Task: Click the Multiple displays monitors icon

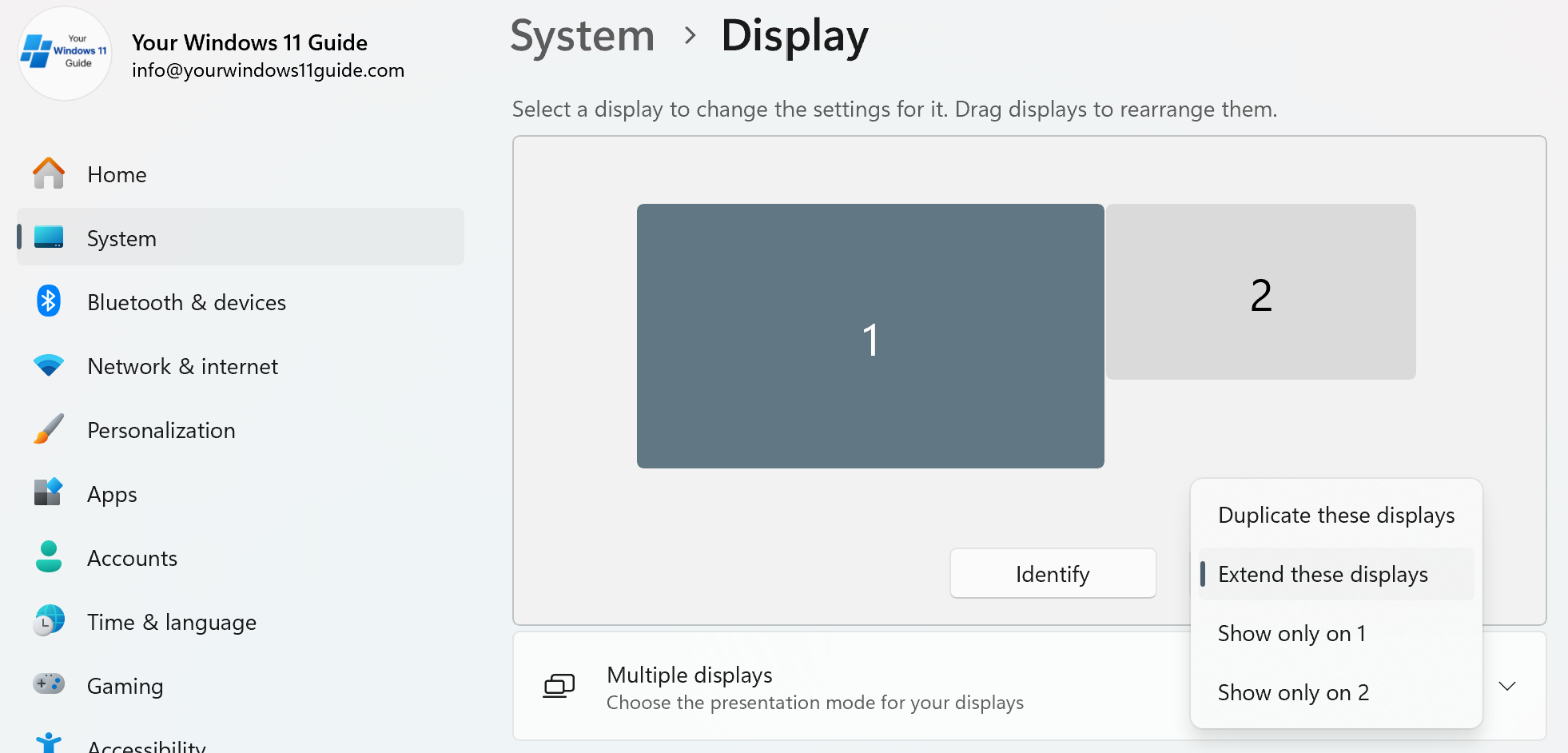Action: pyautogui.click(x=559, y=686)
